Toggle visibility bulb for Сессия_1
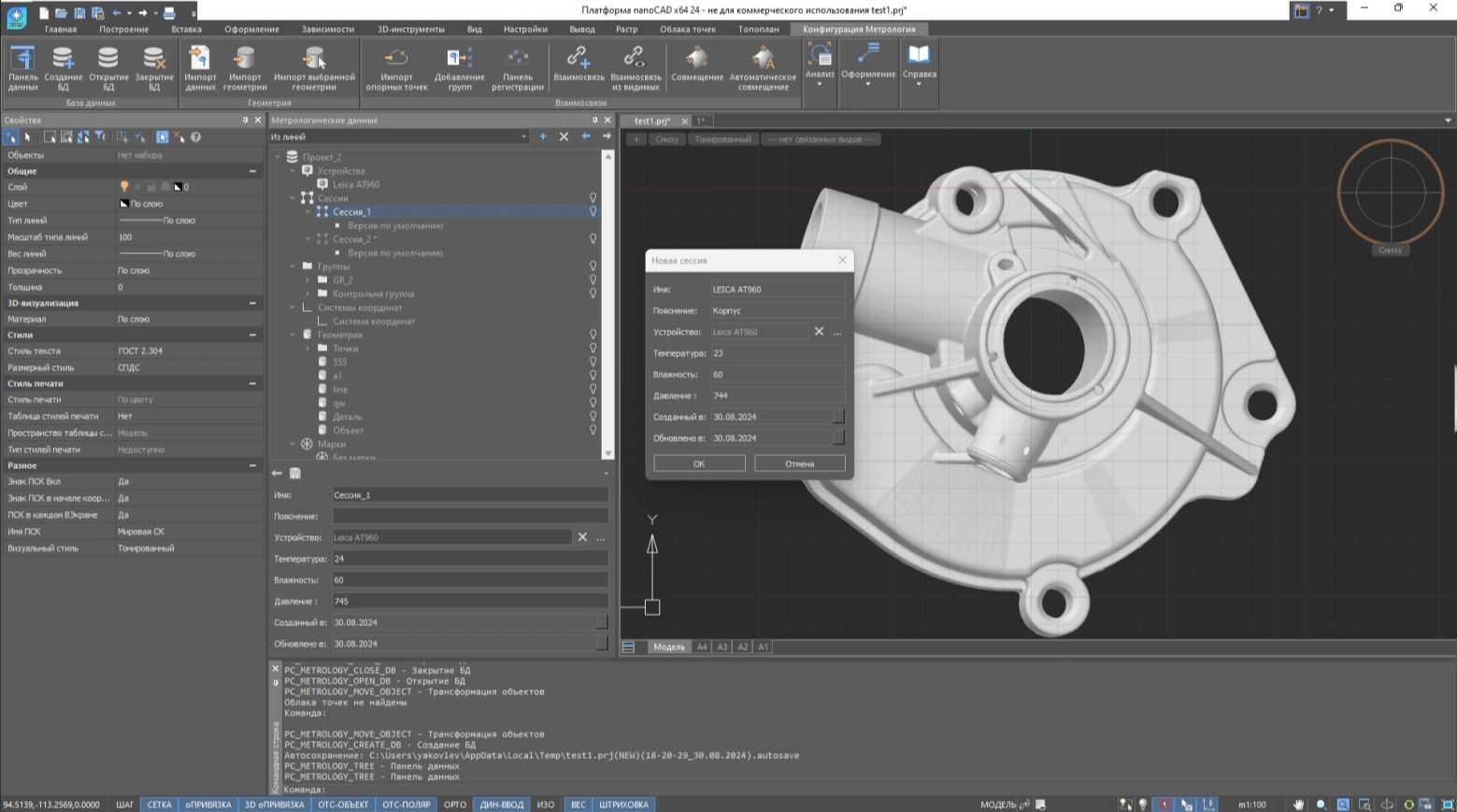This screenshot has height=812, width=1457. pyautogui.click(x=593, y=212)
